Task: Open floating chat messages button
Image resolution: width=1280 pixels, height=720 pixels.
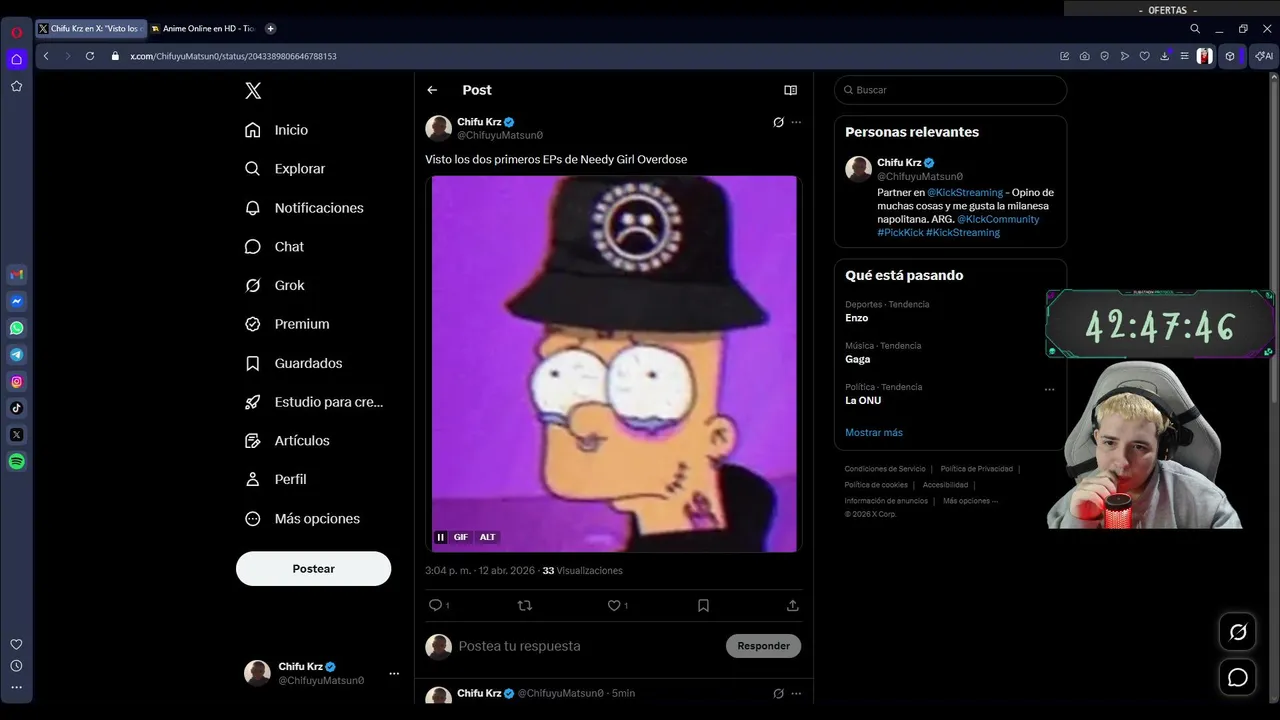Action: point(1238,677)
